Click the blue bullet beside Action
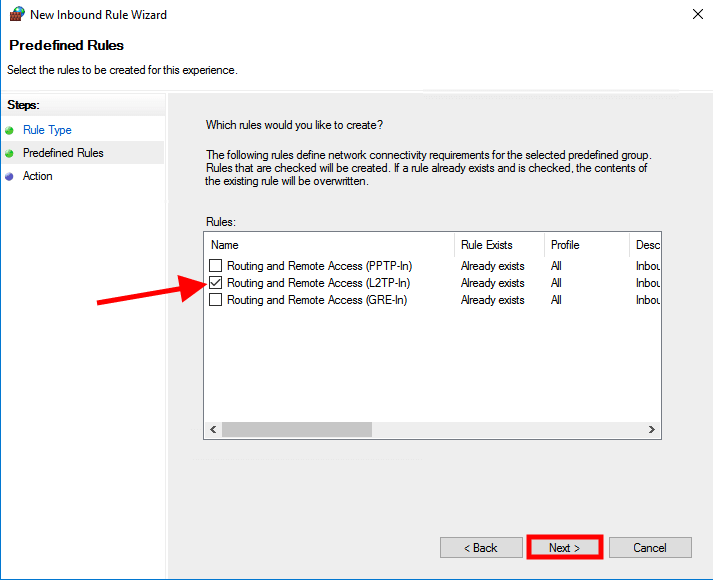 [x=10, y=176]
